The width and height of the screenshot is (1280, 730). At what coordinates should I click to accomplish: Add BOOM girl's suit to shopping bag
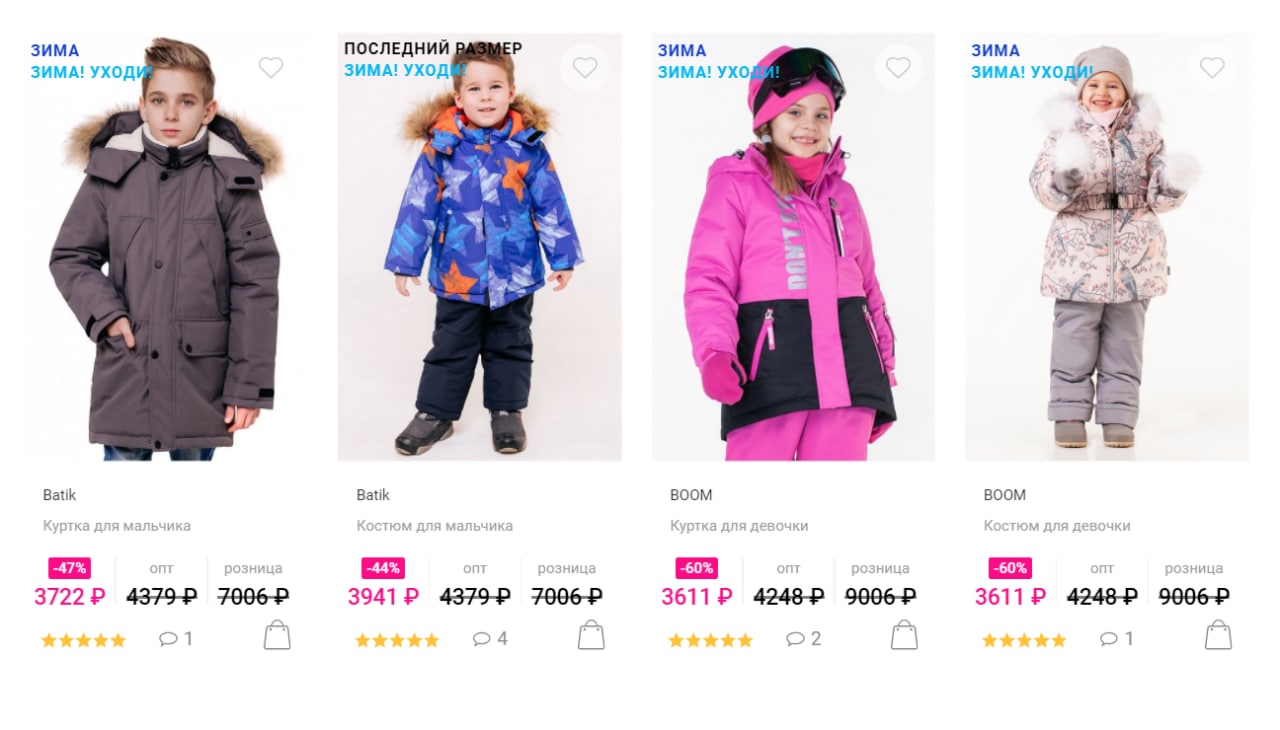[1218, 635]
